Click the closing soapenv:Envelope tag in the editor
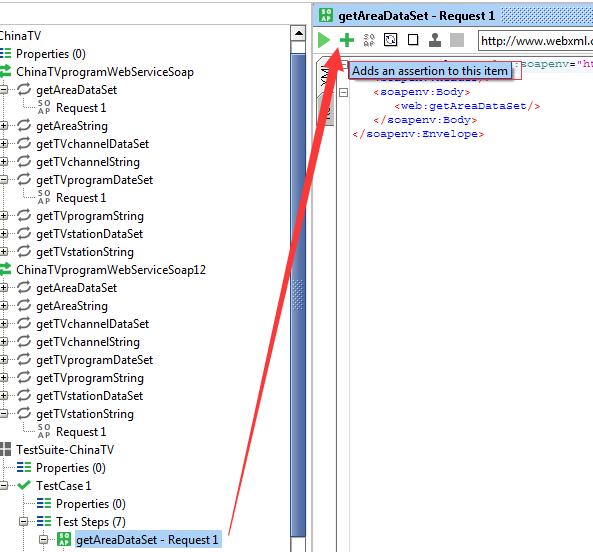This screenshot has width=593, height=552. coord(418,134)
